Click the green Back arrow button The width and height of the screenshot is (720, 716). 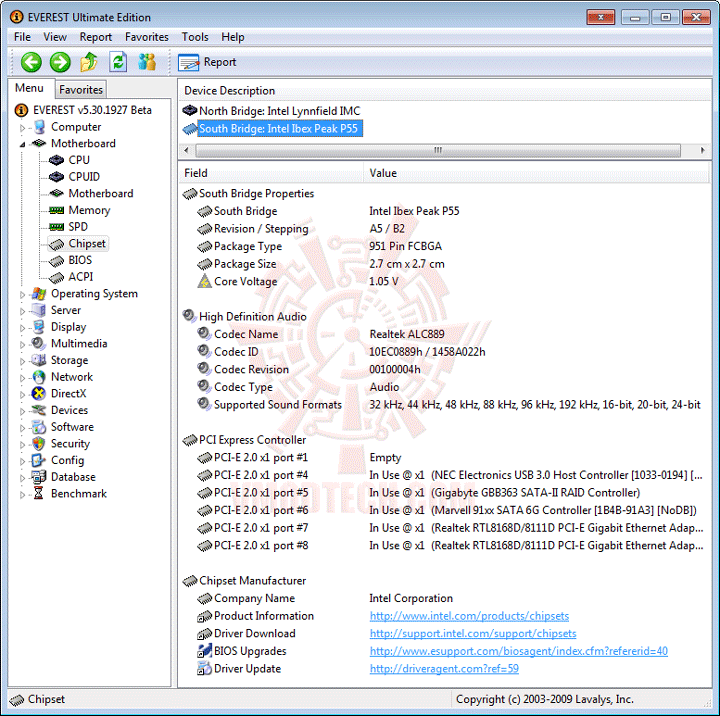click(x=31, y=62)
